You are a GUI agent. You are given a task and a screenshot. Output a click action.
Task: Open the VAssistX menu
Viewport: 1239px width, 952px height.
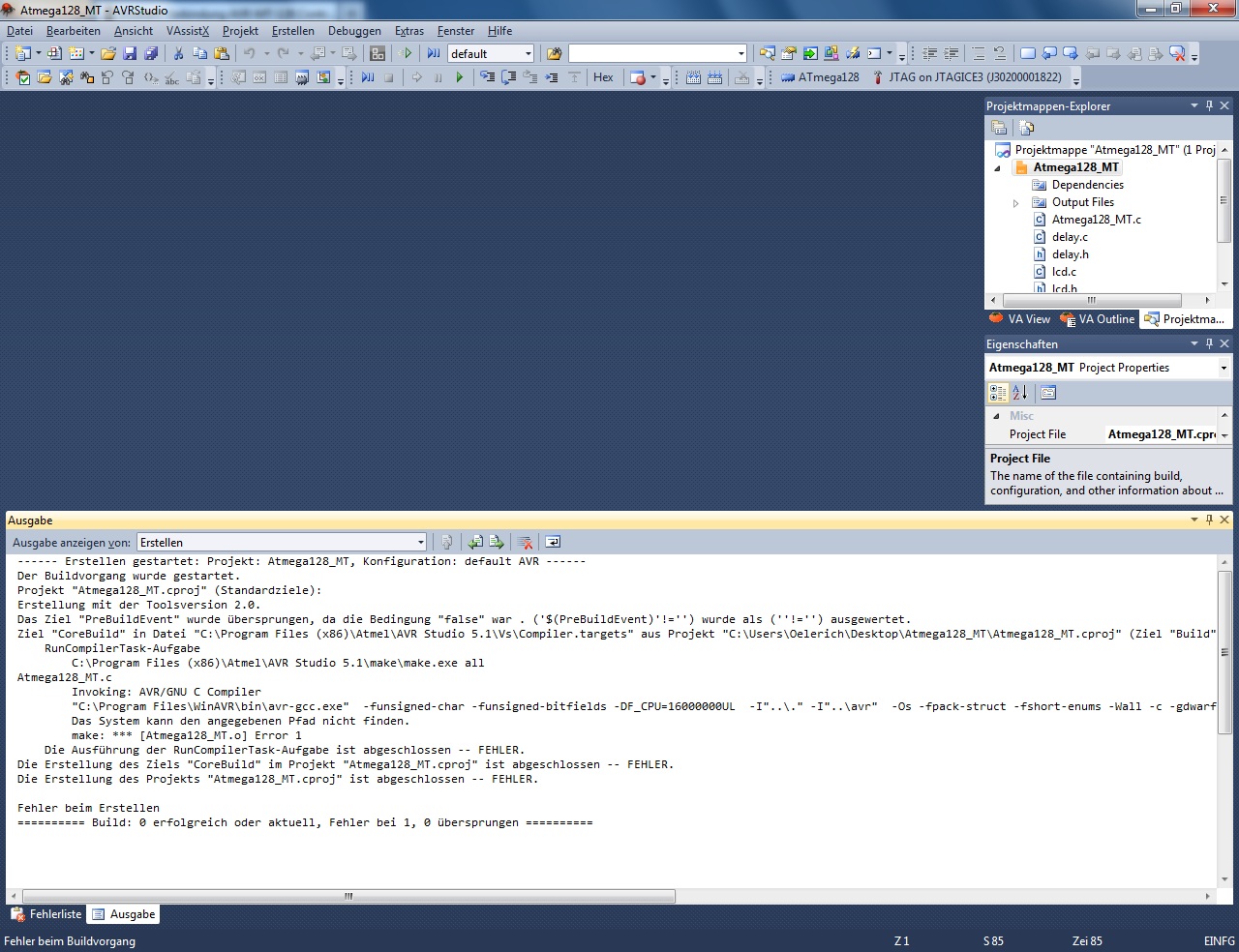(x=188, y=31)
